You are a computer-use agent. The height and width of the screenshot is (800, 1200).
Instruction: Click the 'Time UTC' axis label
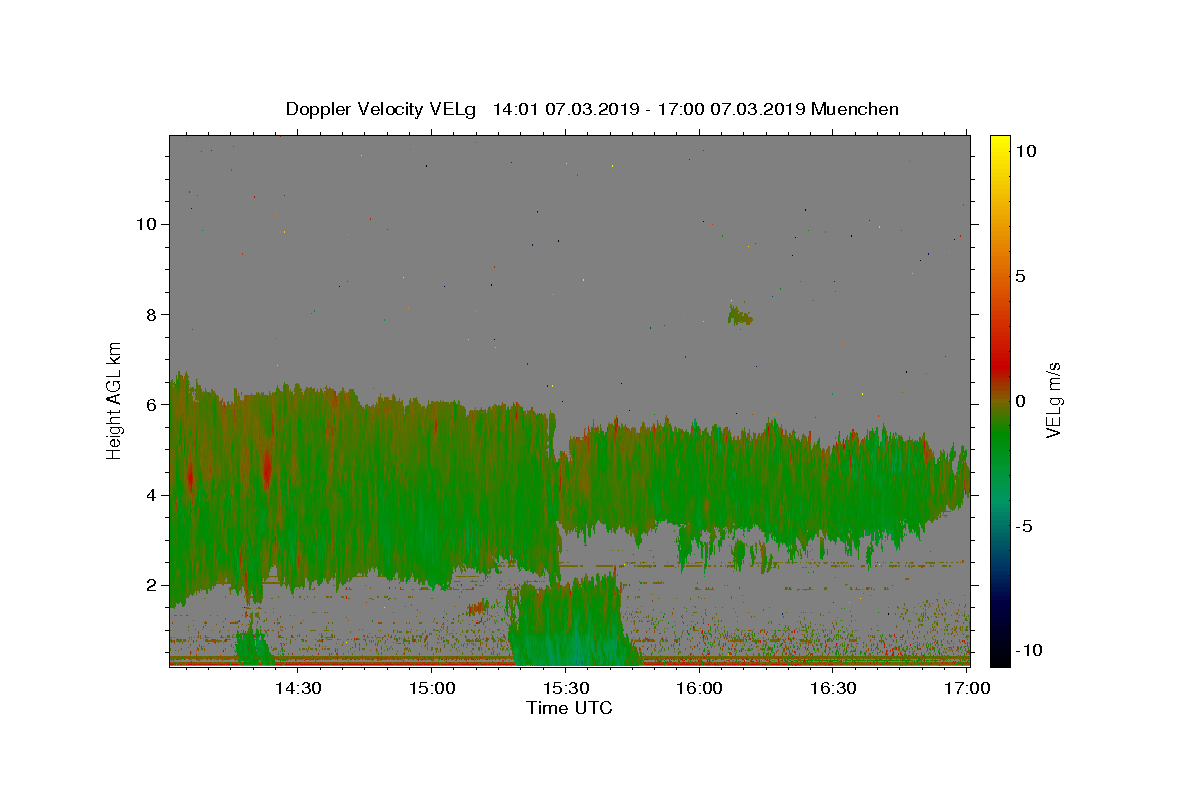coord(569,708)
